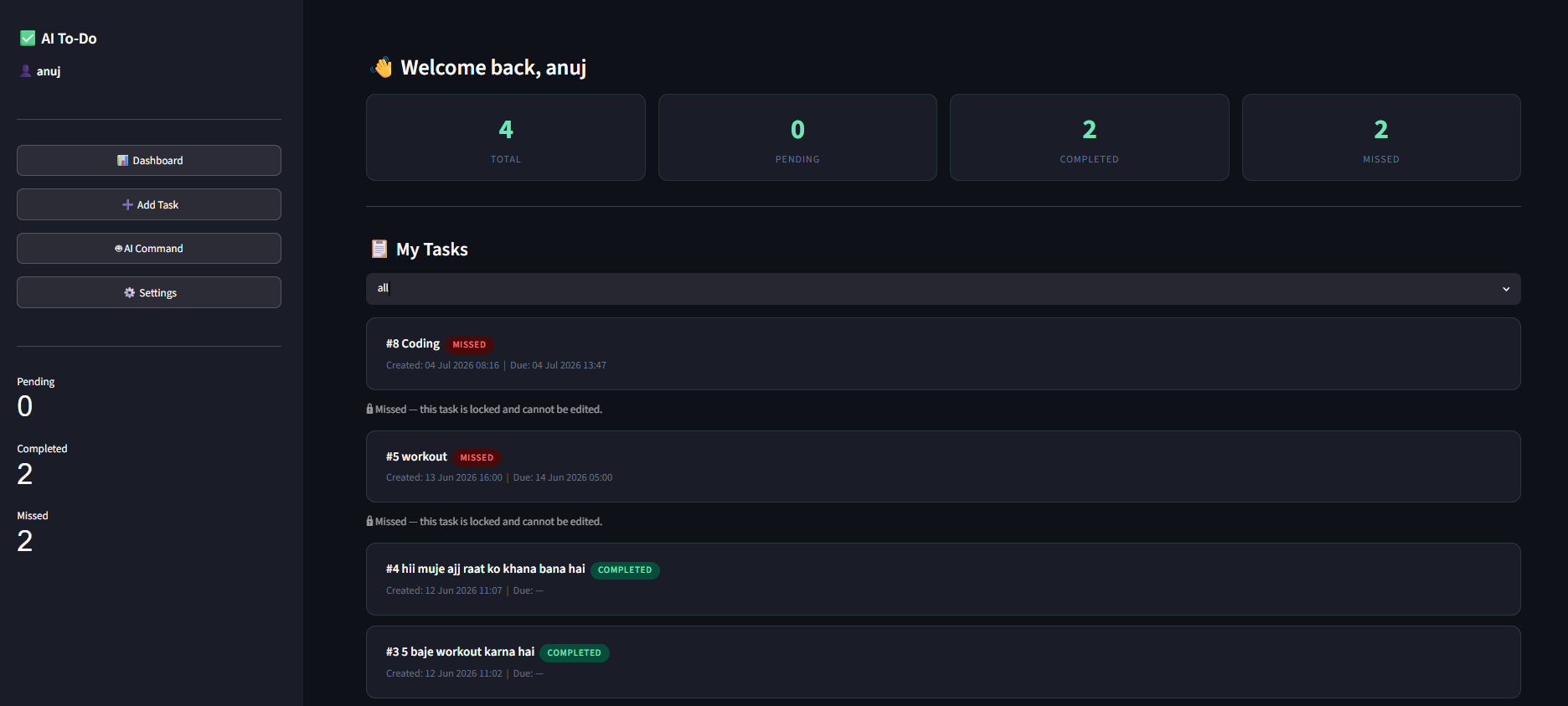Click the clipboard icon next to My Tasks
1568x706 pixels.
point(379,249)
